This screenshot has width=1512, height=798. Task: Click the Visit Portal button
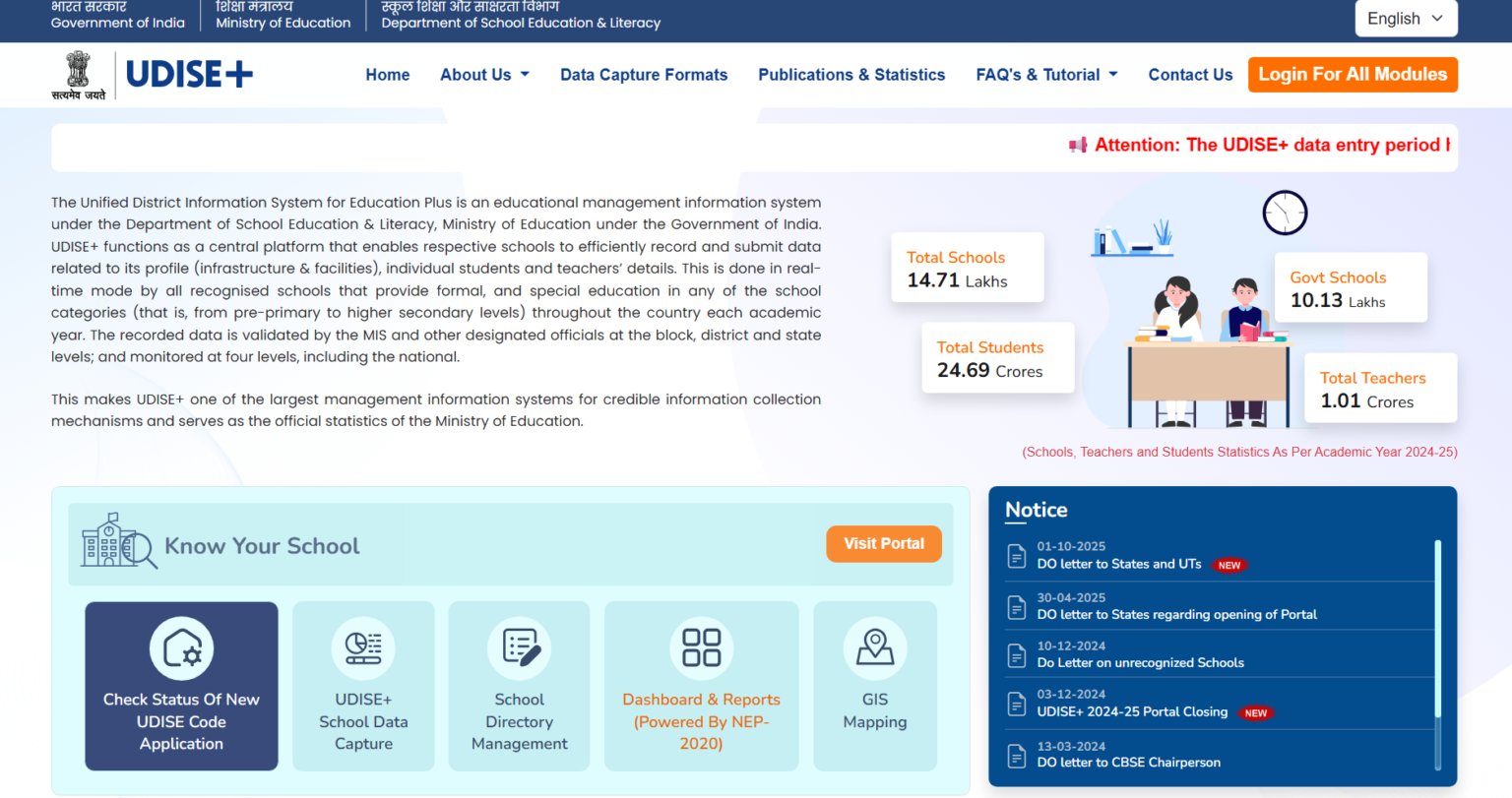click(x=883, y=543)
